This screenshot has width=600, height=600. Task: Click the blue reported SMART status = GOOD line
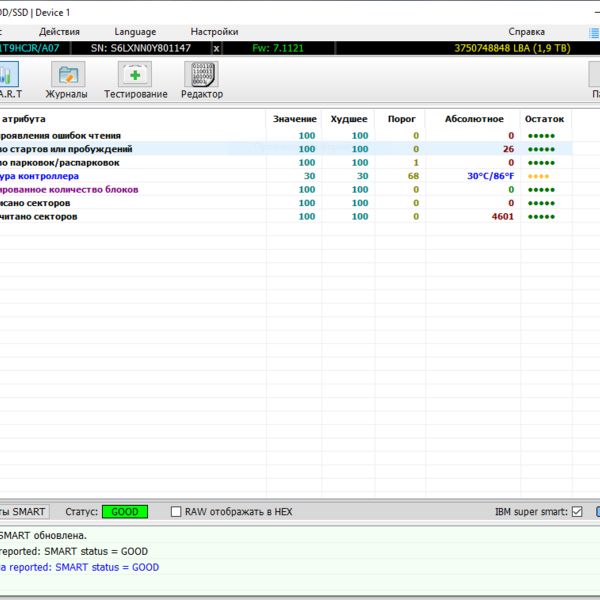pos(79,567)
